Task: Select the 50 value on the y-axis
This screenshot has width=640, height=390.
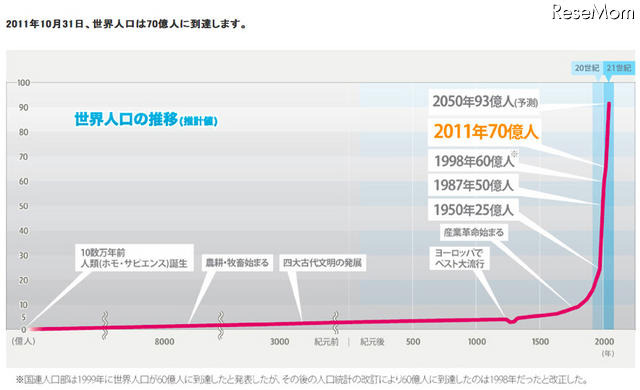Action: click(24, 206)
